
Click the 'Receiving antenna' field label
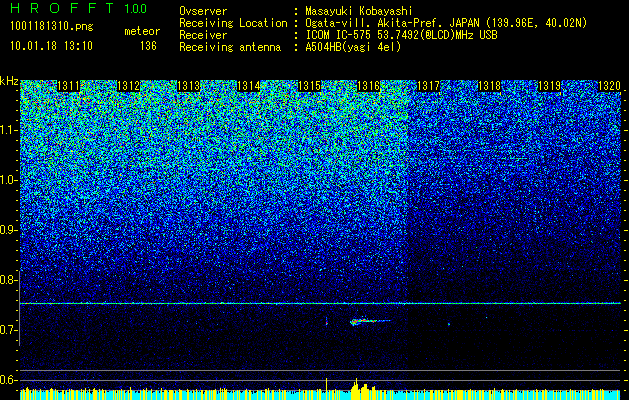point(230,47)
